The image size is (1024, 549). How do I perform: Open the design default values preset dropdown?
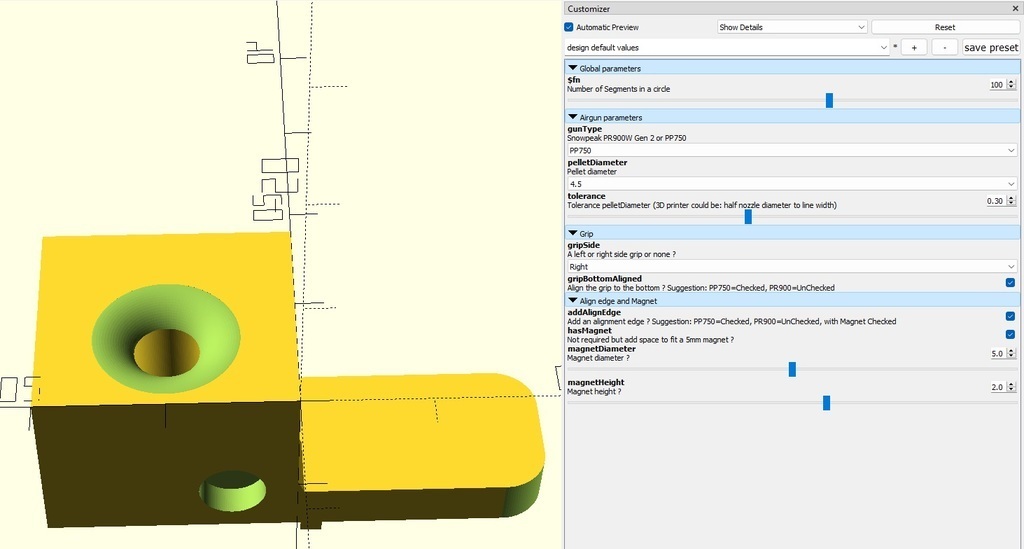(x=727, y=47)
